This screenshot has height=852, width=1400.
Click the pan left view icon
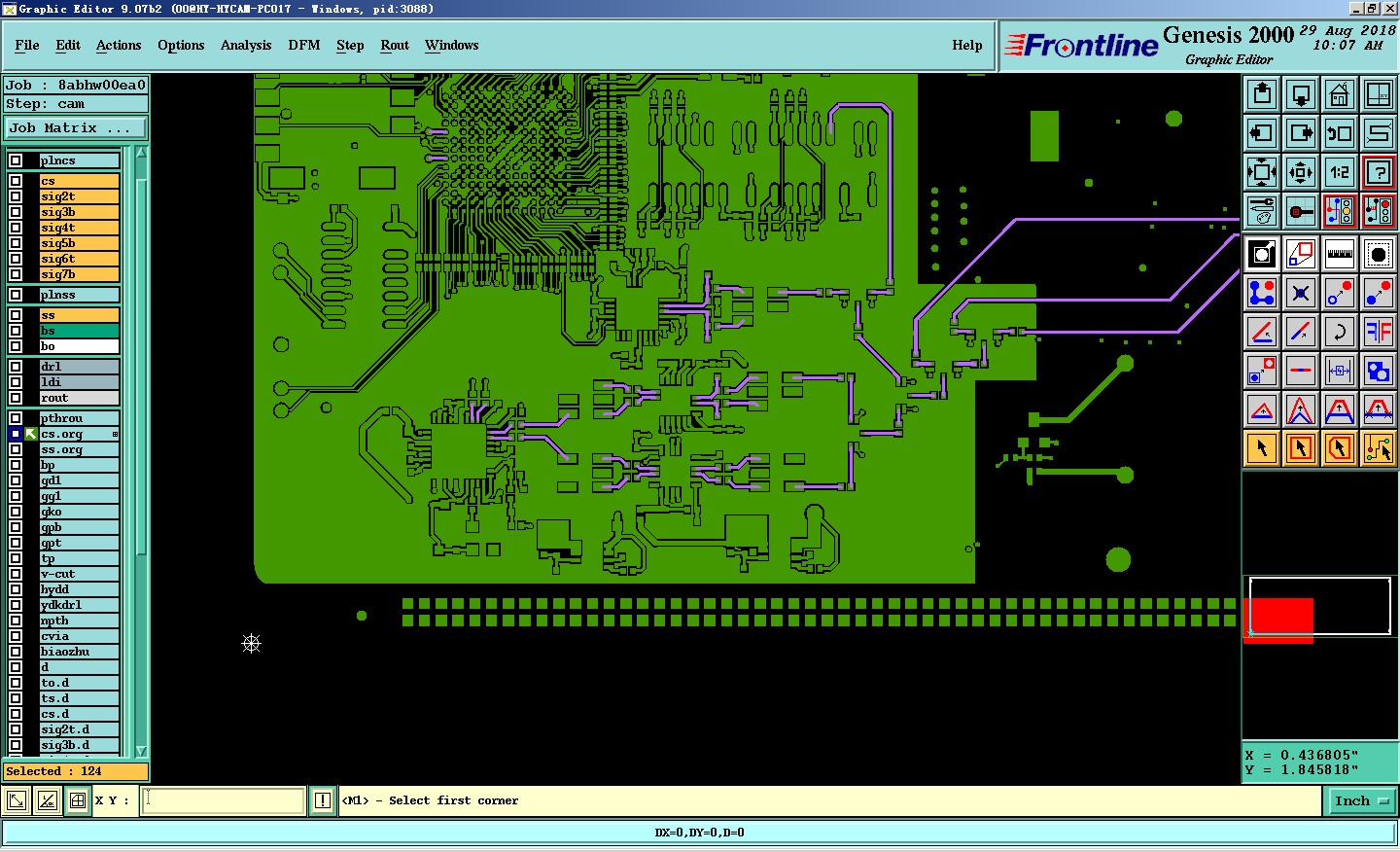click(x=1262, y=133)
